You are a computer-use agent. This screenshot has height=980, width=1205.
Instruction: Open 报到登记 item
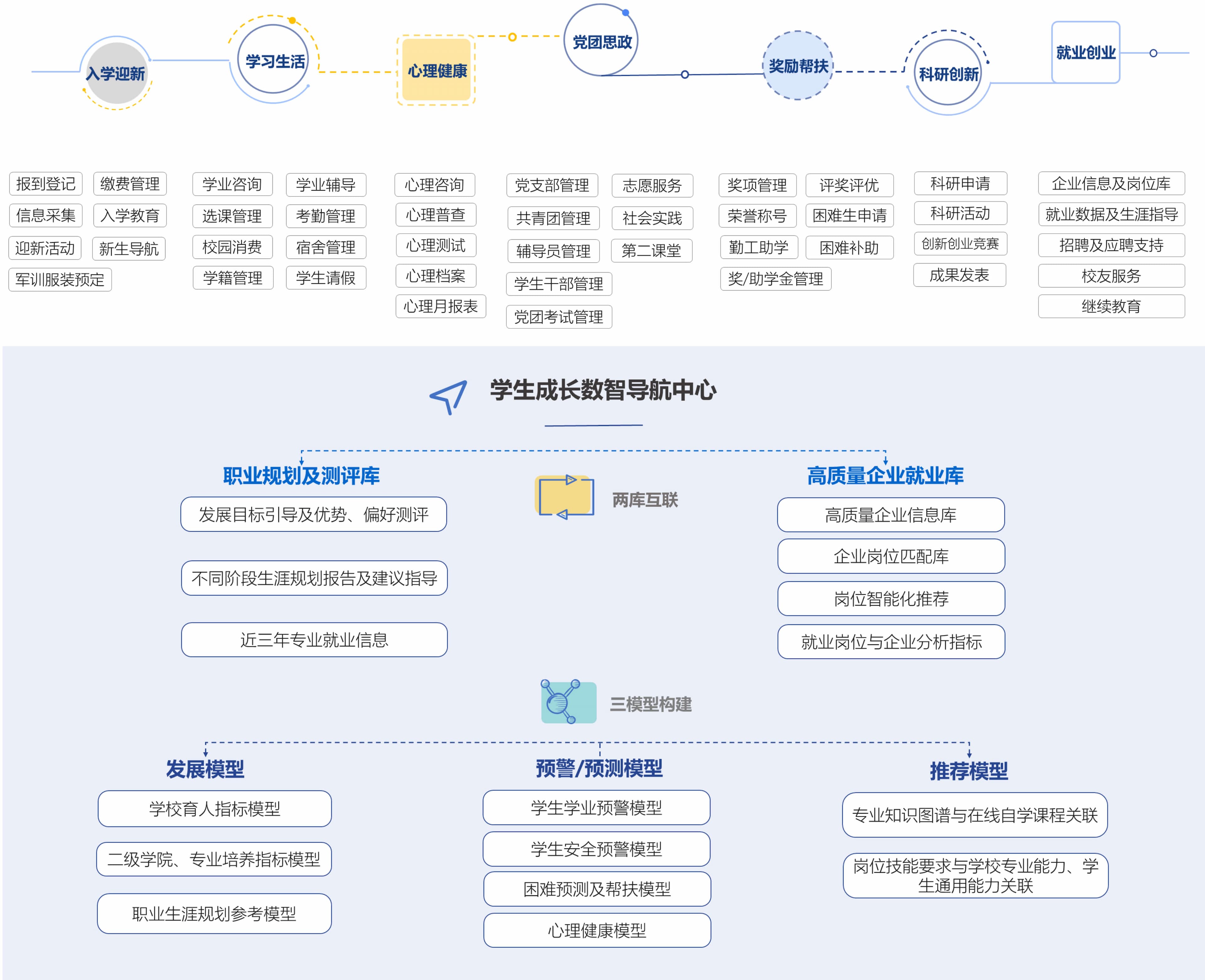(x=46, y=184)
